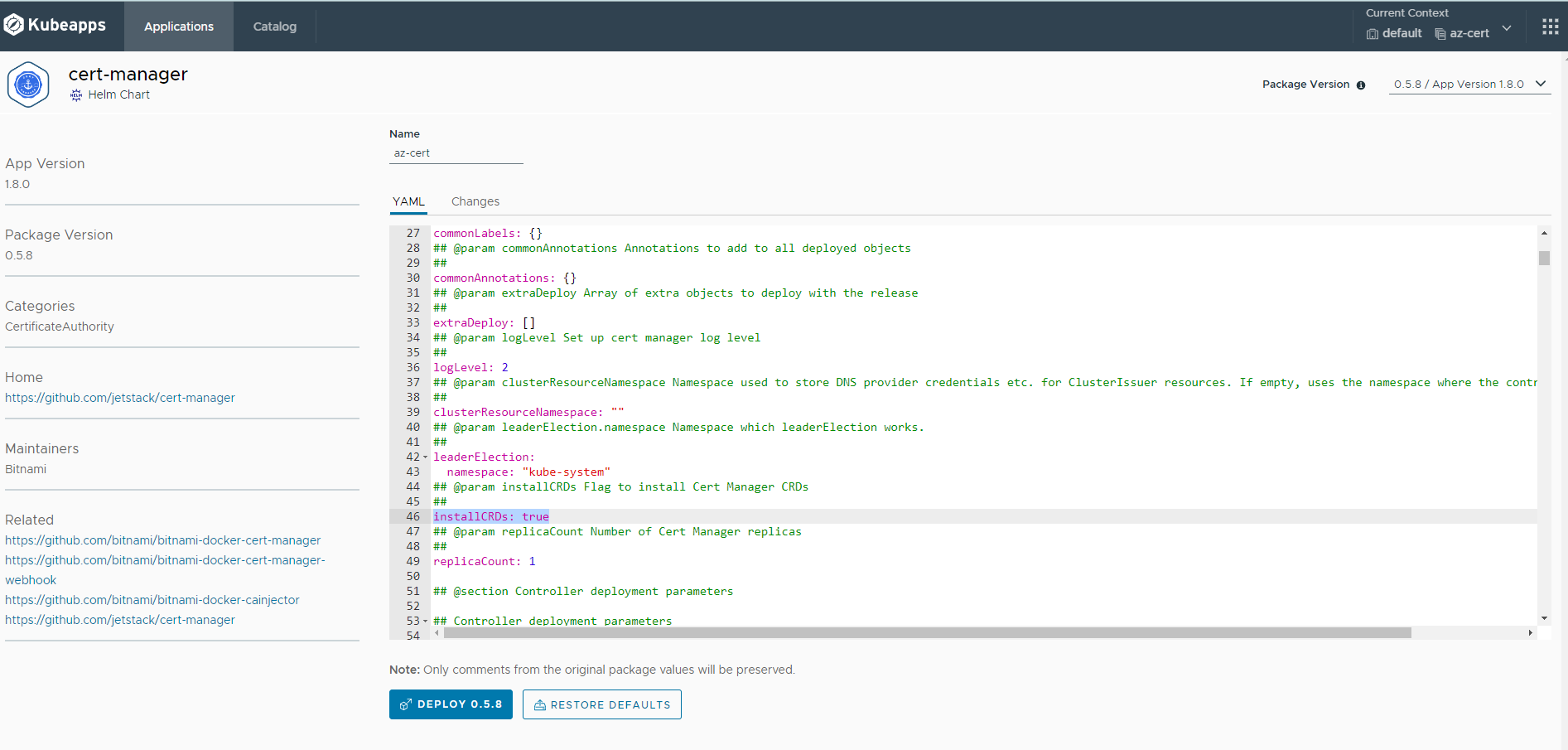Click Package Version info icon

[1361, 85]
